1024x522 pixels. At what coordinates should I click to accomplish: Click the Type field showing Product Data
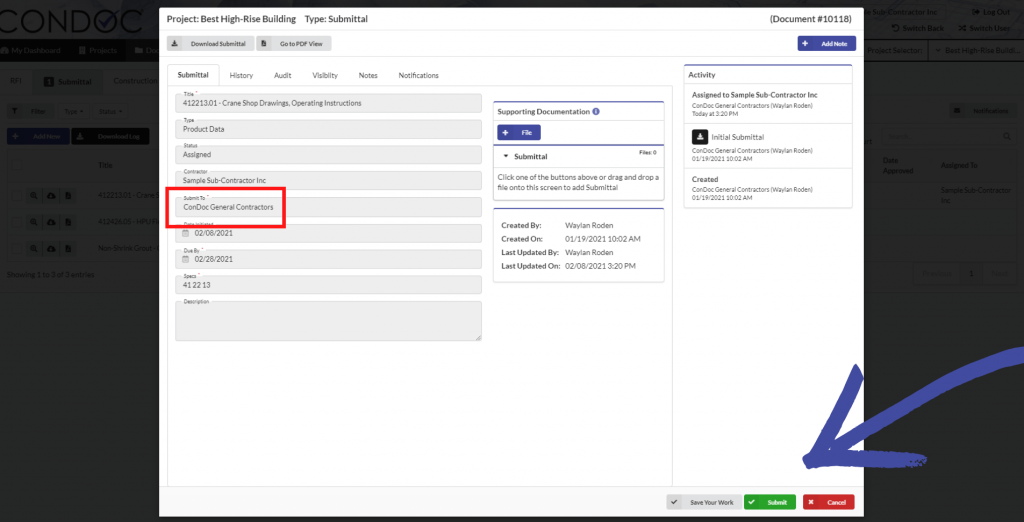click(328, 129)
